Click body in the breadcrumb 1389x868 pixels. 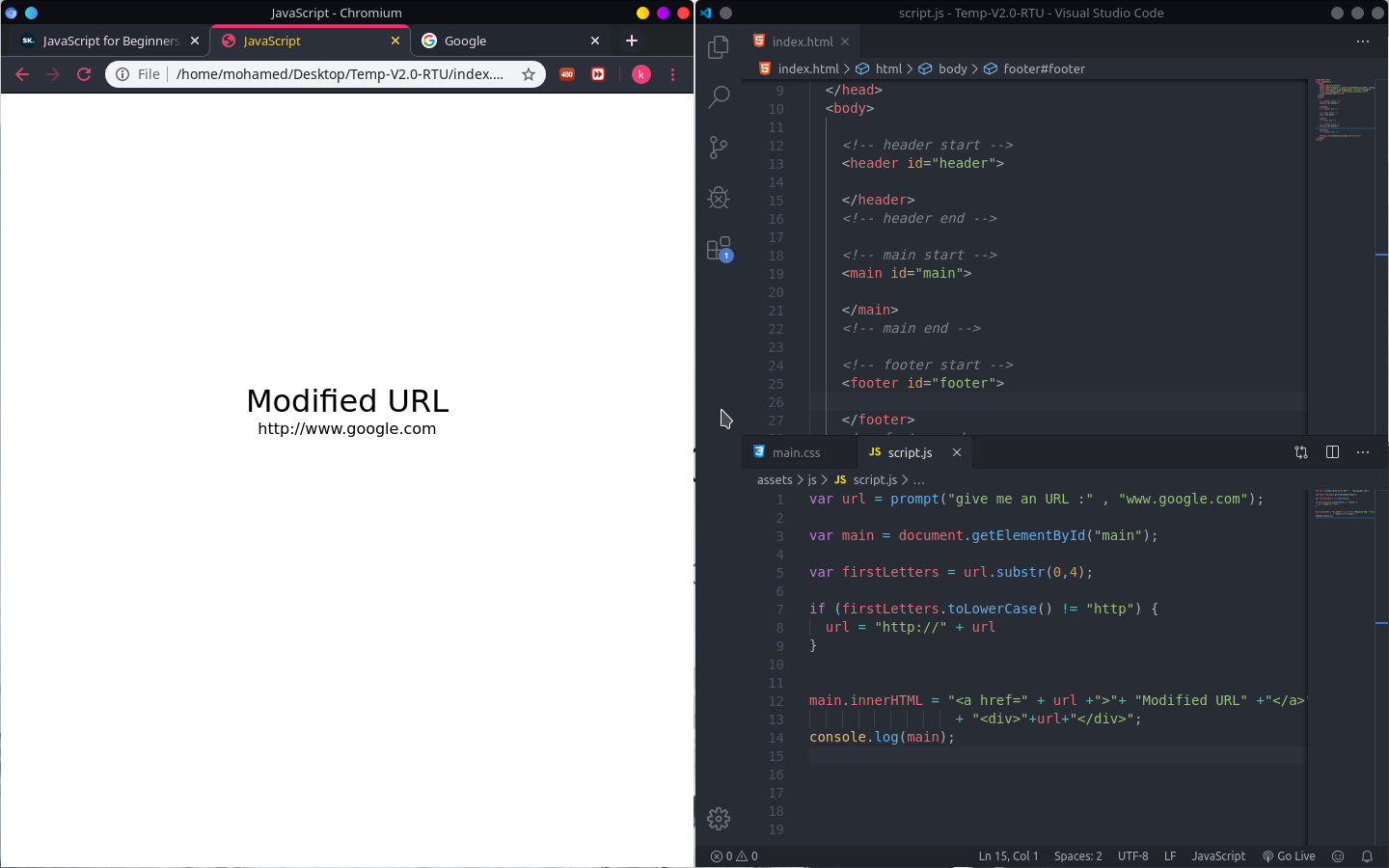pos(952,68)
